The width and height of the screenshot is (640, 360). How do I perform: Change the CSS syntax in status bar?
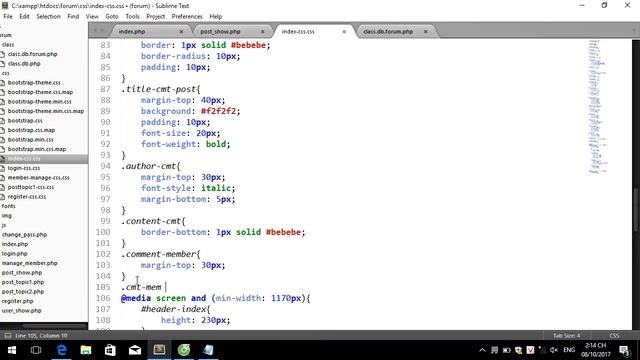click(614, 336)
